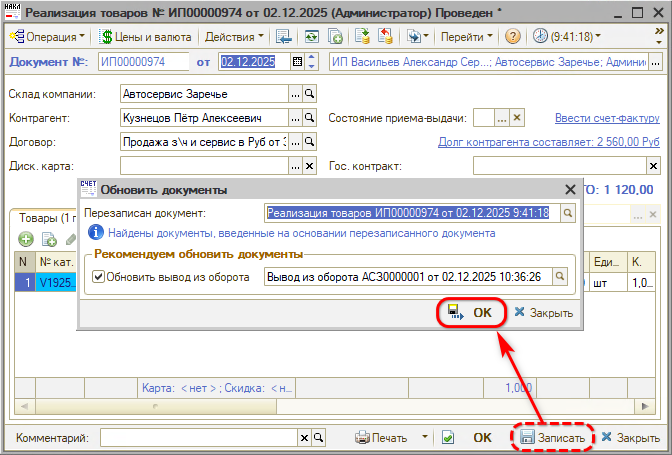Open calendar picker next to document date
Viewport: 672px width, 455px height.
pos(297,62)
